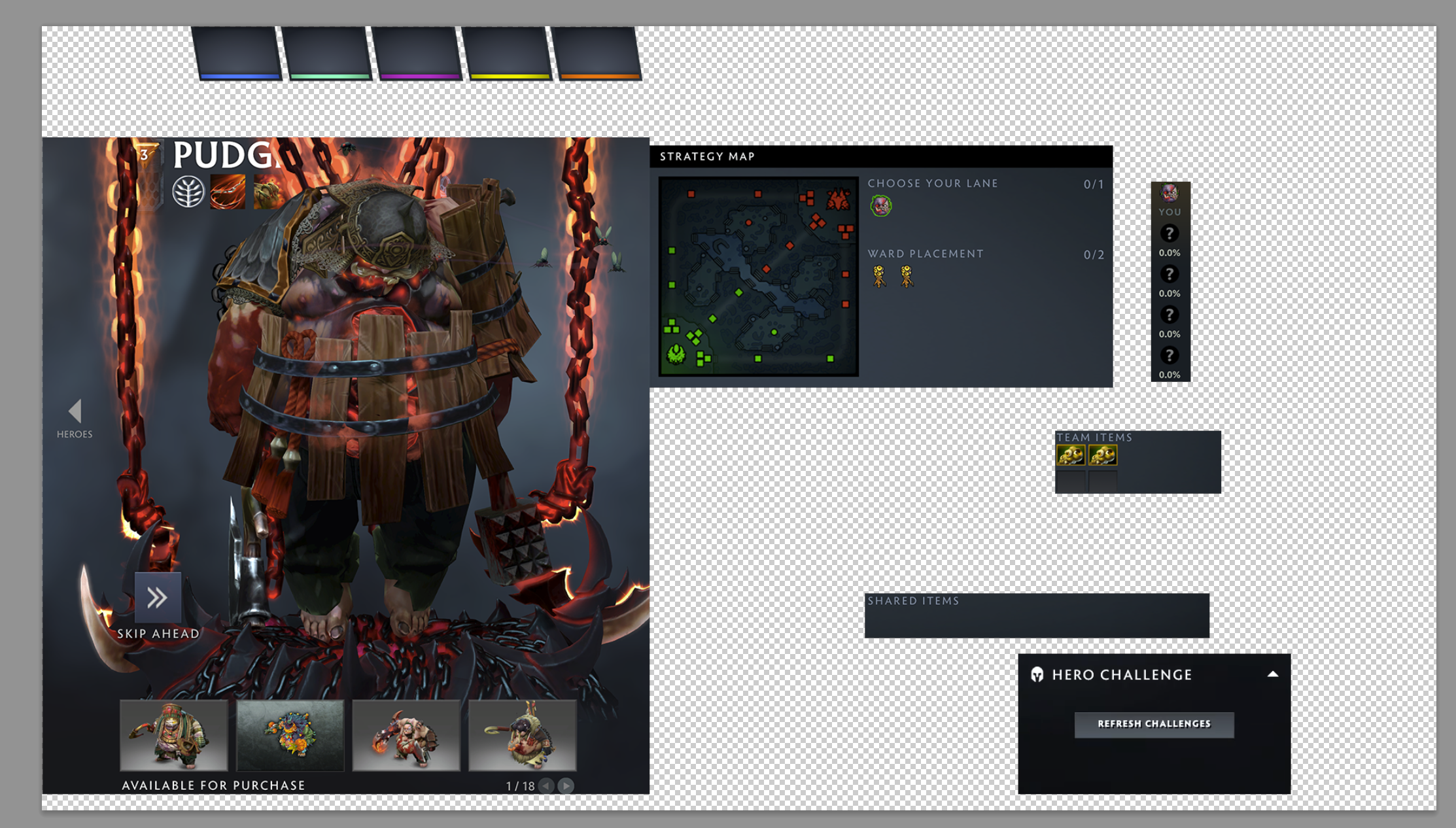Open Pudge's talent tree icon
This screenshot has height=828, width=1456.
(x=189, y=192)
